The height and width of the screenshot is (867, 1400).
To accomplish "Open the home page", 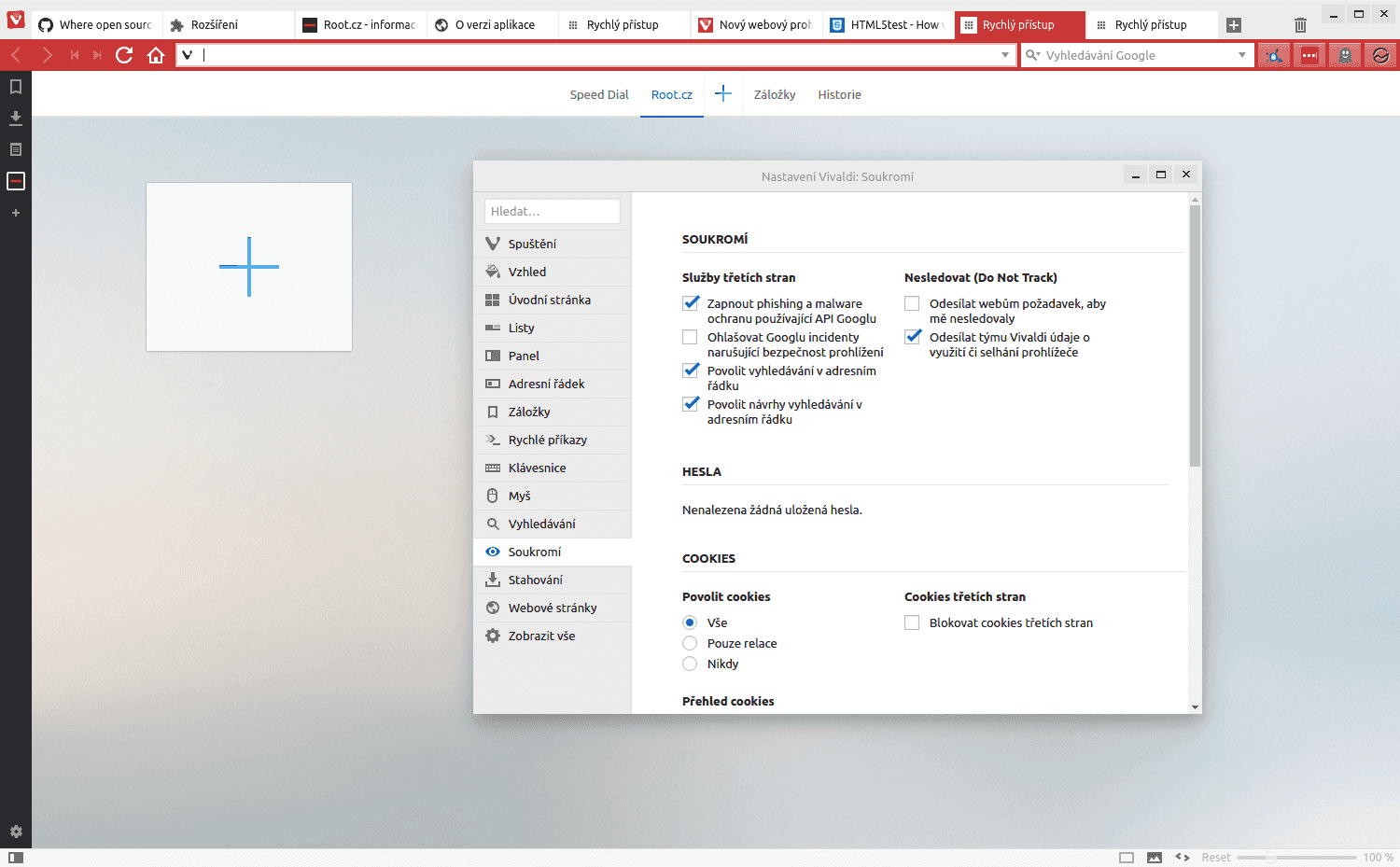I will (x=155, y=54).
